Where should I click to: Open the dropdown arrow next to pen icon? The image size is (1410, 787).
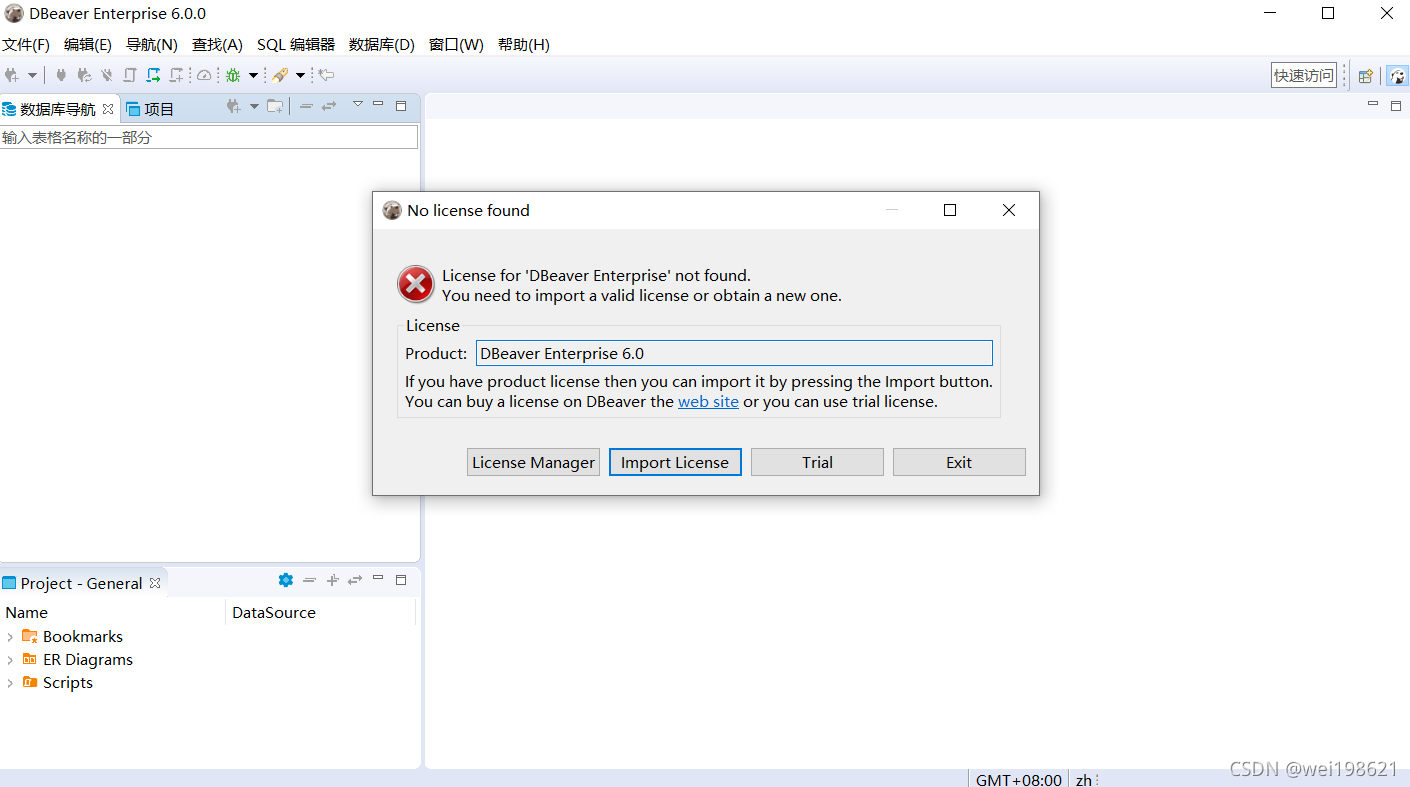click(x=300, y=75)
